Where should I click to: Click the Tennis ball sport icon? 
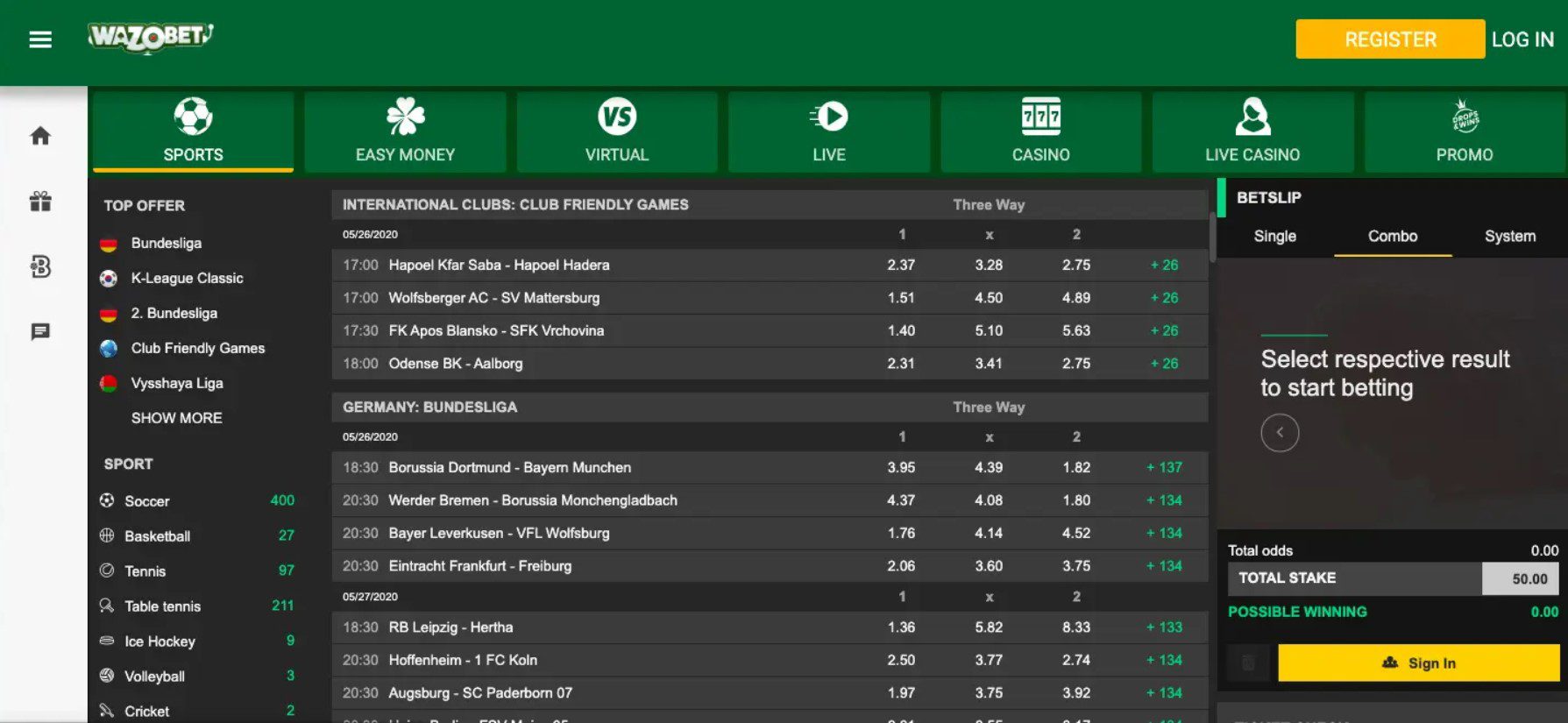(x=107, y=571)
